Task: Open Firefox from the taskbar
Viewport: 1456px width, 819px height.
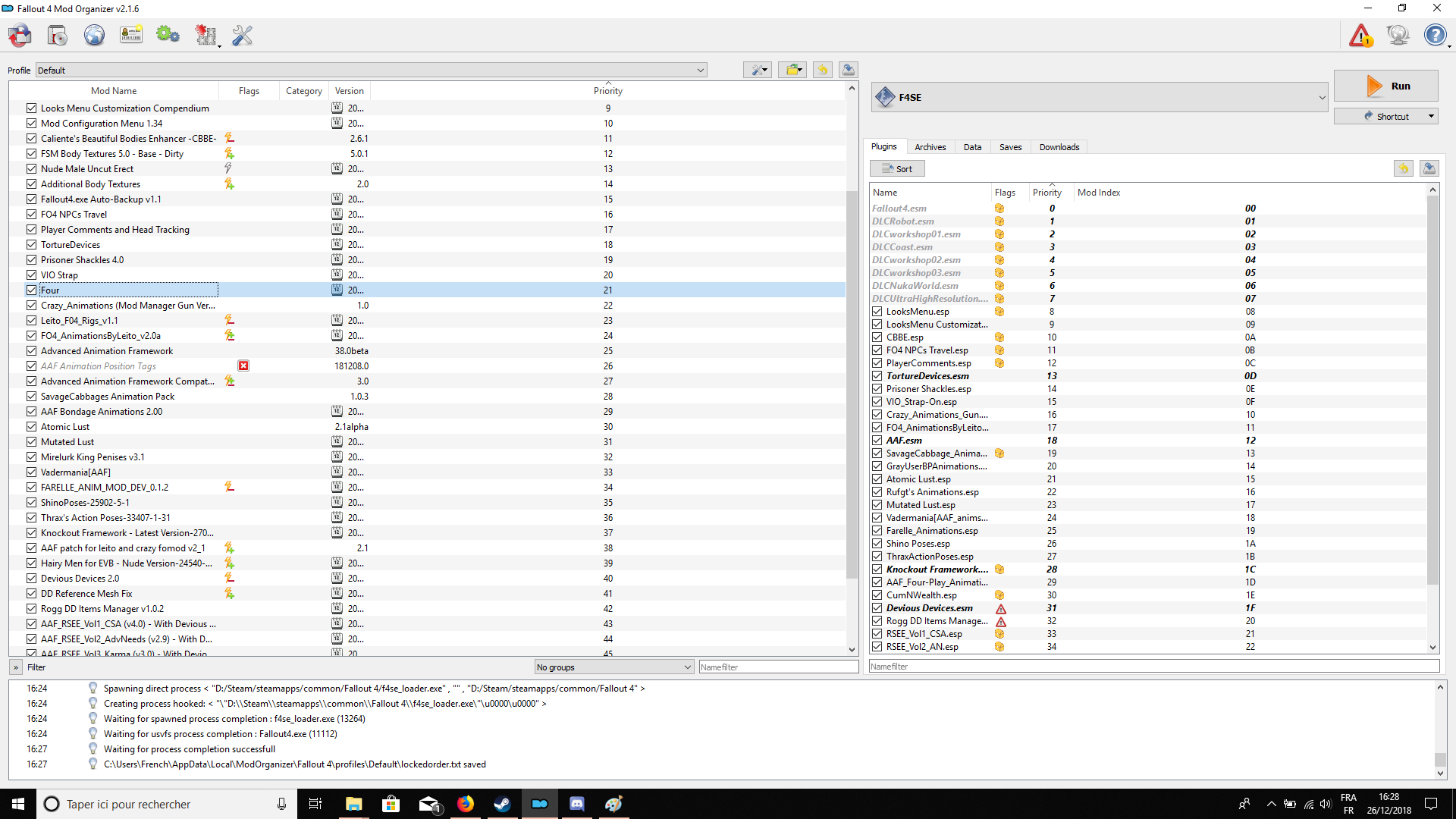Action: [465, 804]
